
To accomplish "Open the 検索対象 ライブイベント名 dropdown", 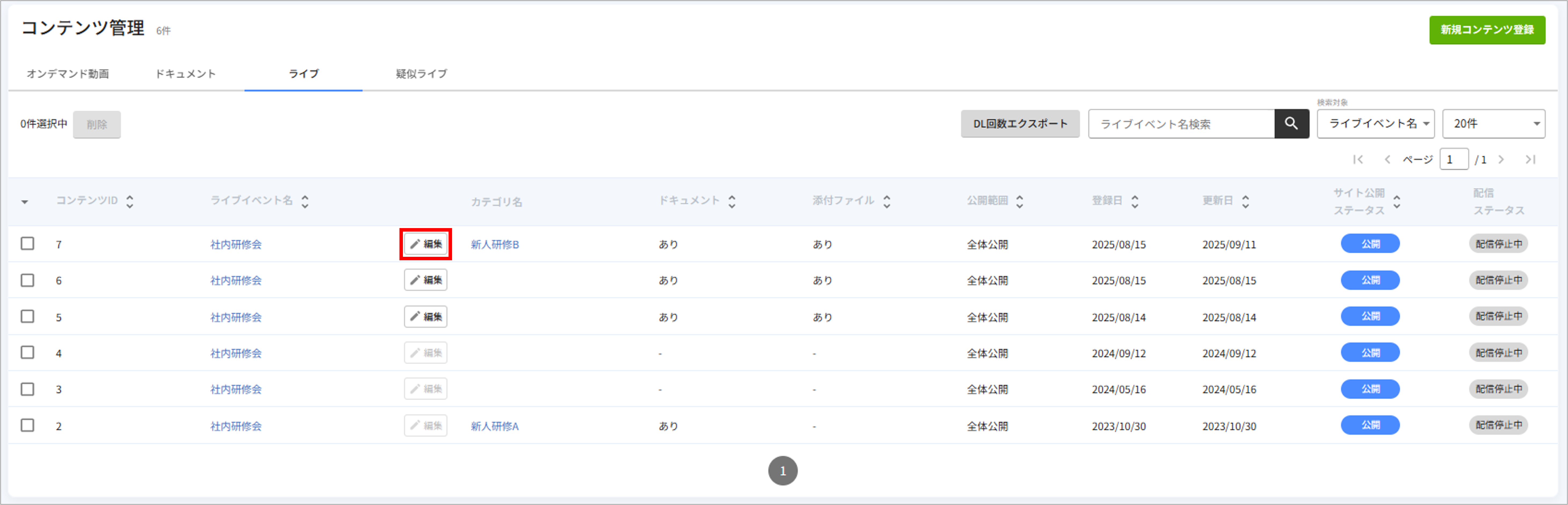I will tap(1376, 124).
